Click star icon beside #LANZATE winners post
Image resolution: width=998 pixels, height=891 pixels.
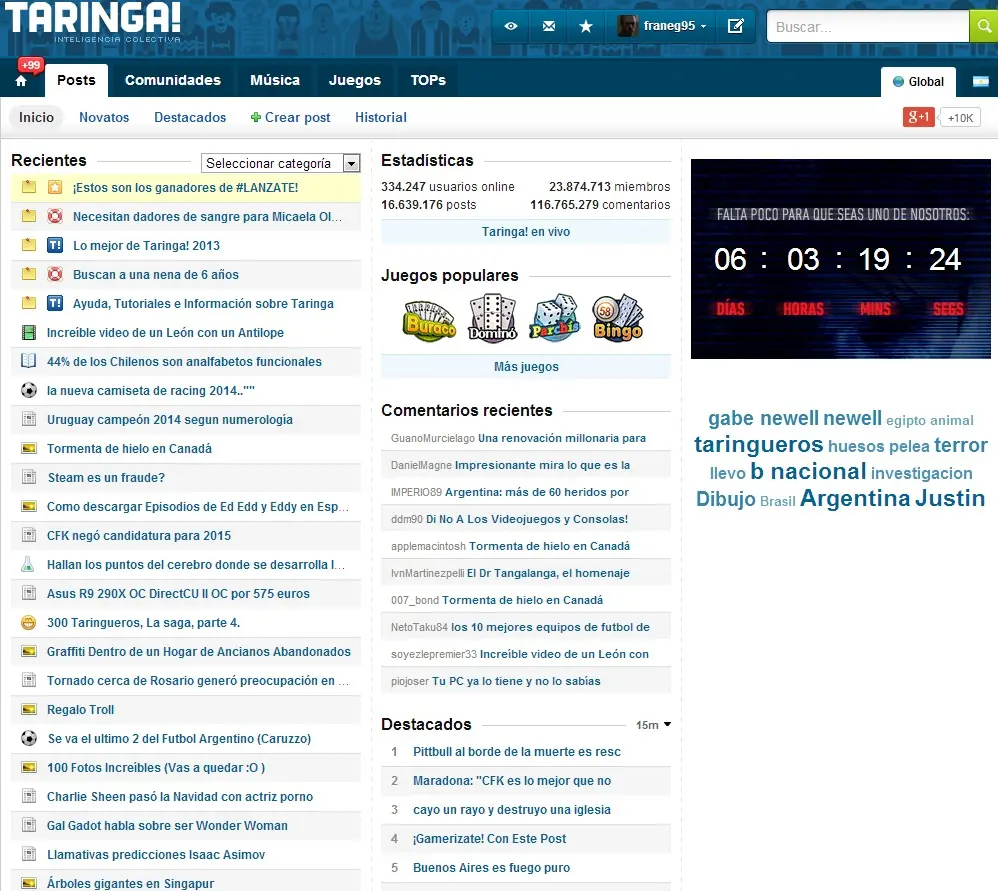pos(55,187)
